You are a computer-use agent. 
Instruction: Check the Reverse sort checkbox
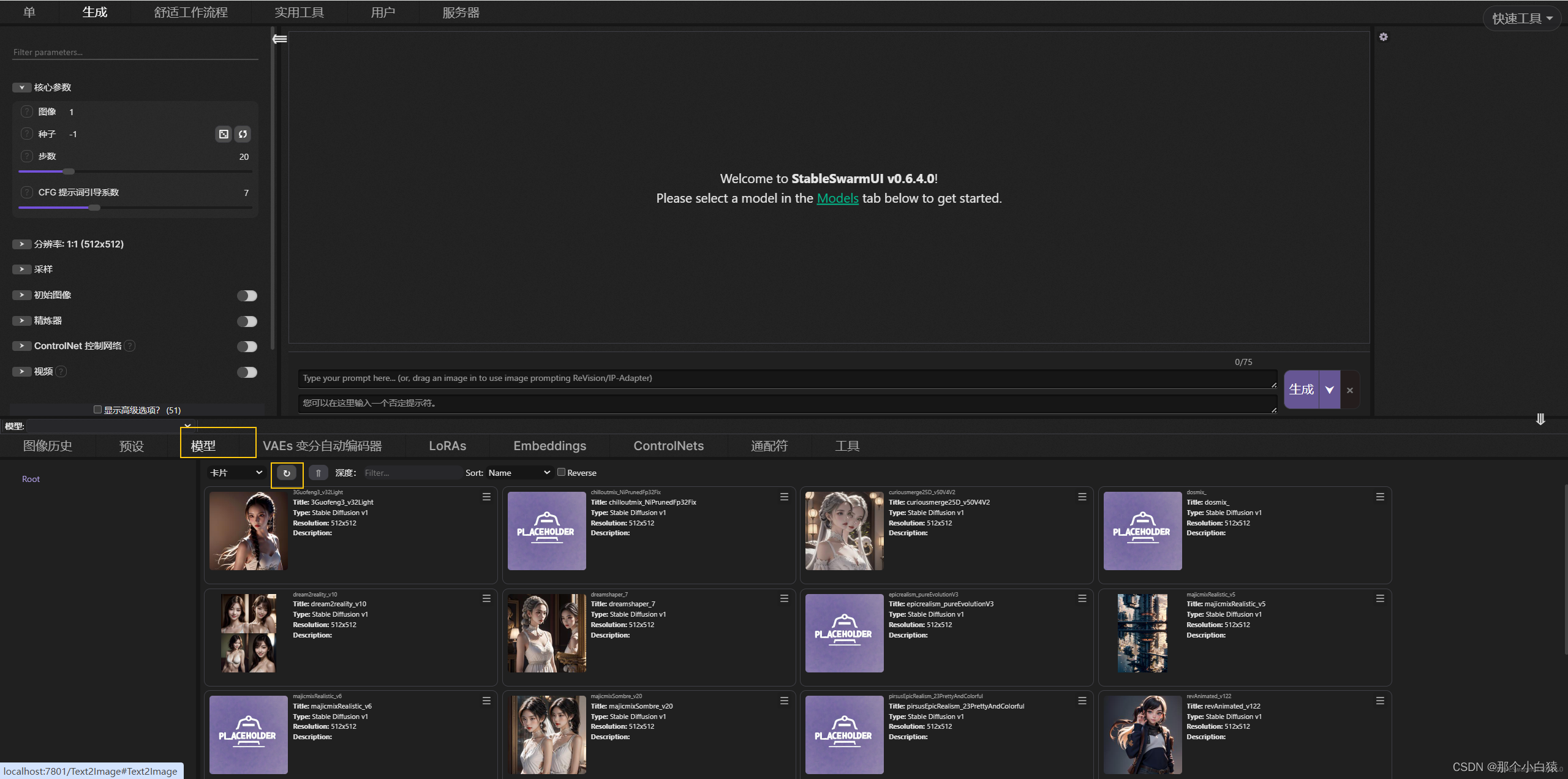[x=561, y=472]
